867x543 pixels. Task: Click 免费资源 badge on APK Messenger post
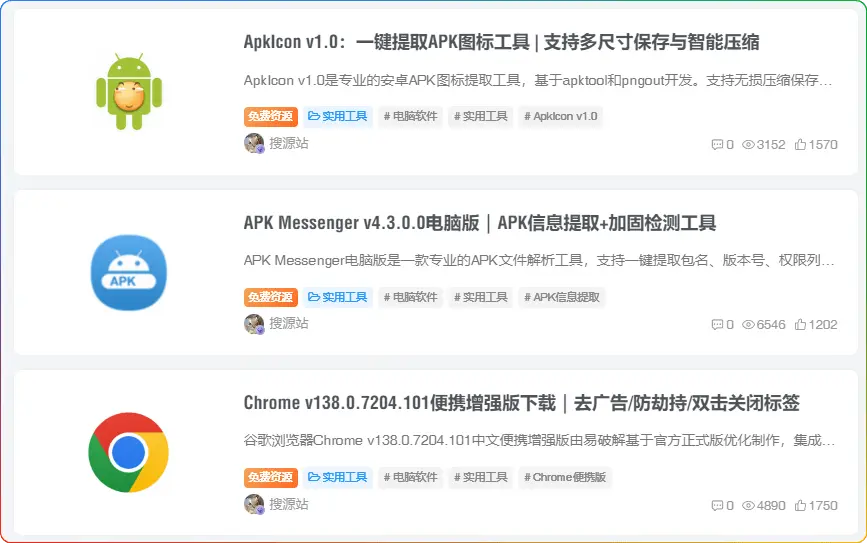(270, 297)
